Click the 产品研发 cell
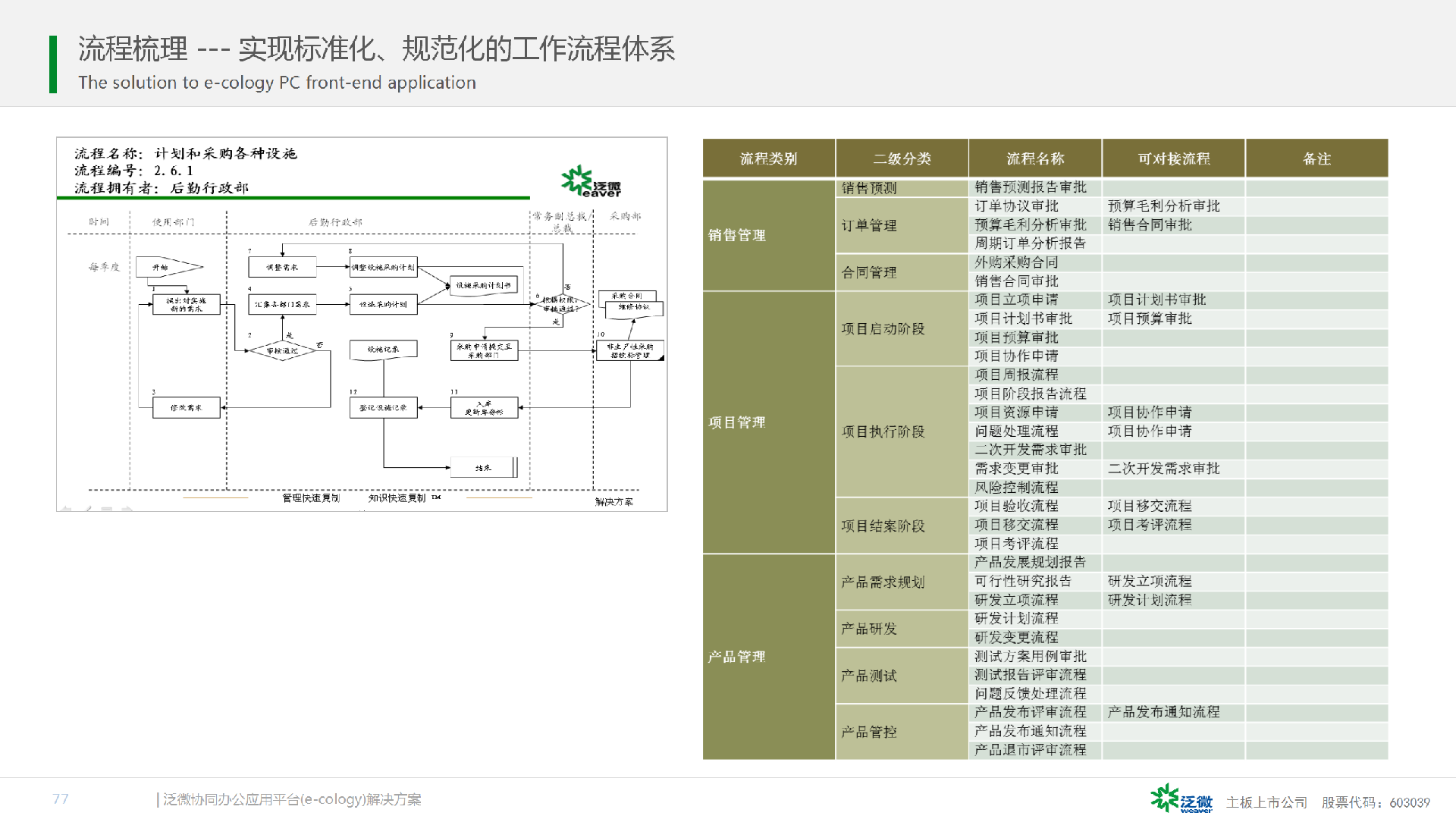This screenshot has height=819, width=1456. click(902, 629)
